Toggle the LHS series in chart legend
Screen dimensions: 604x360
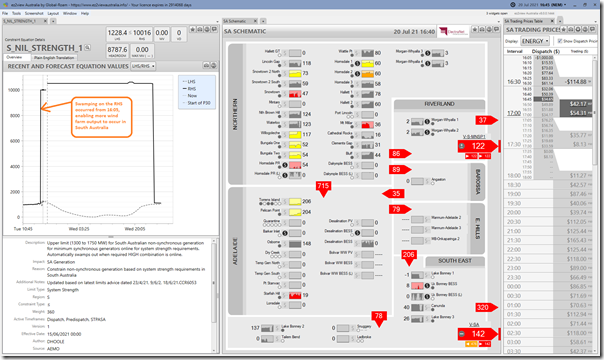coord(191,82)
